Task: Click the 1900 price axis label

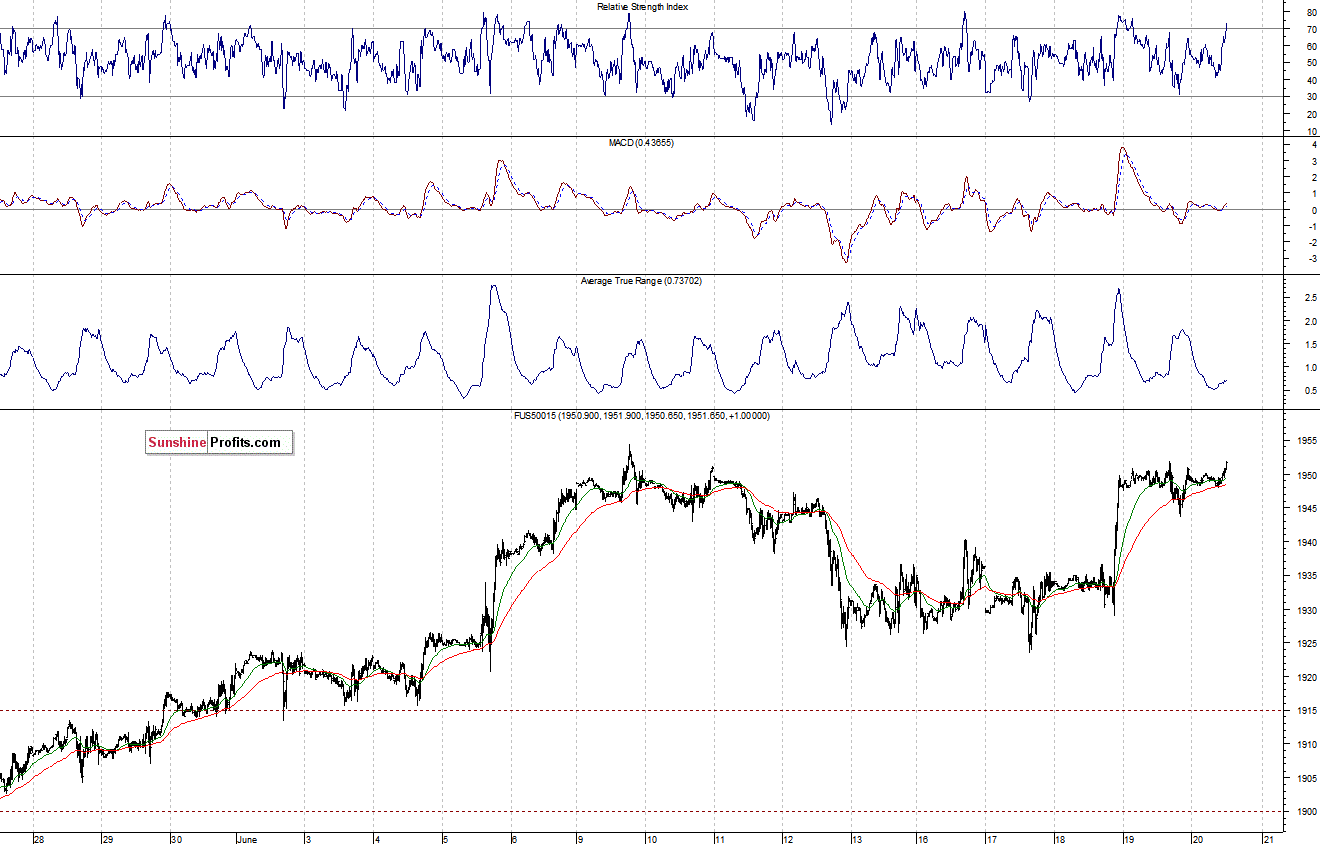Action: (x=1306, y=812)
